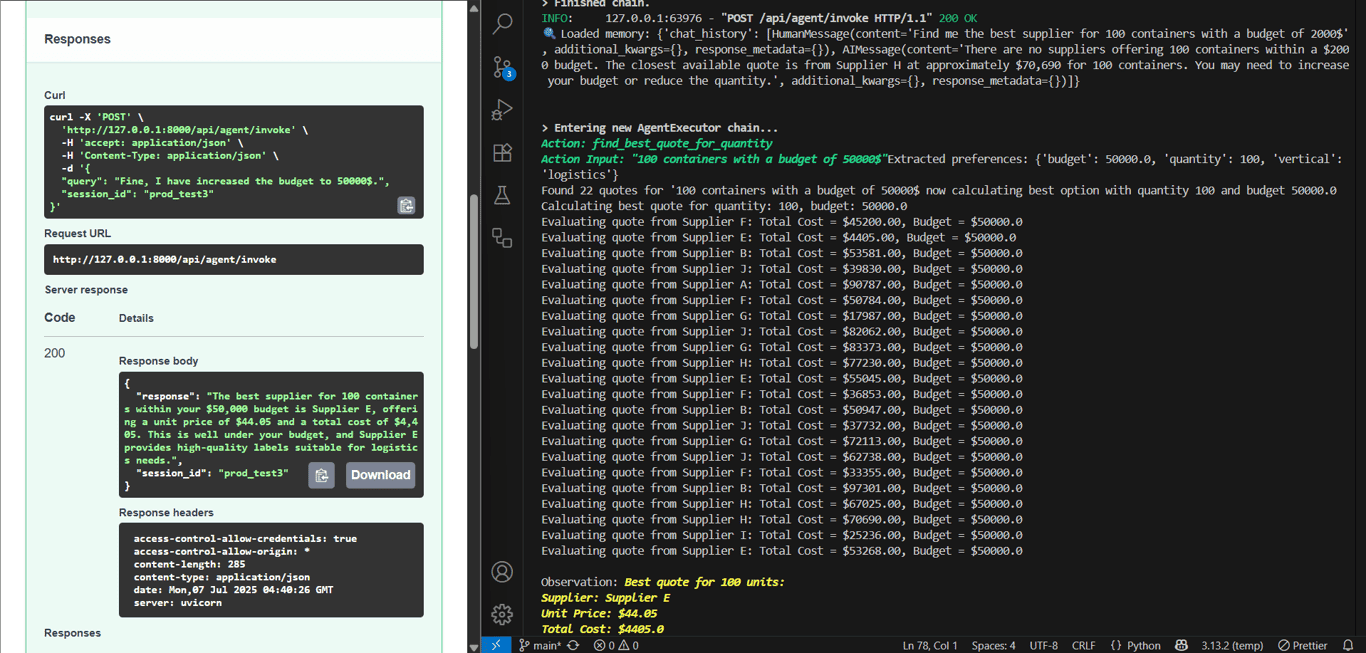
Task: Click the Swagger page vertical scrollbar
Action: click(x=474, y=270)
